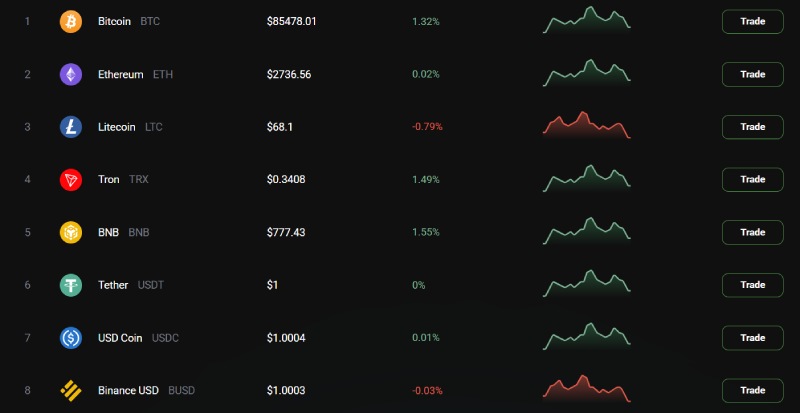Viewport: 800px width, 413px height.
Task: Click the $68.1 Litecoin price
Action: point(280,127)
